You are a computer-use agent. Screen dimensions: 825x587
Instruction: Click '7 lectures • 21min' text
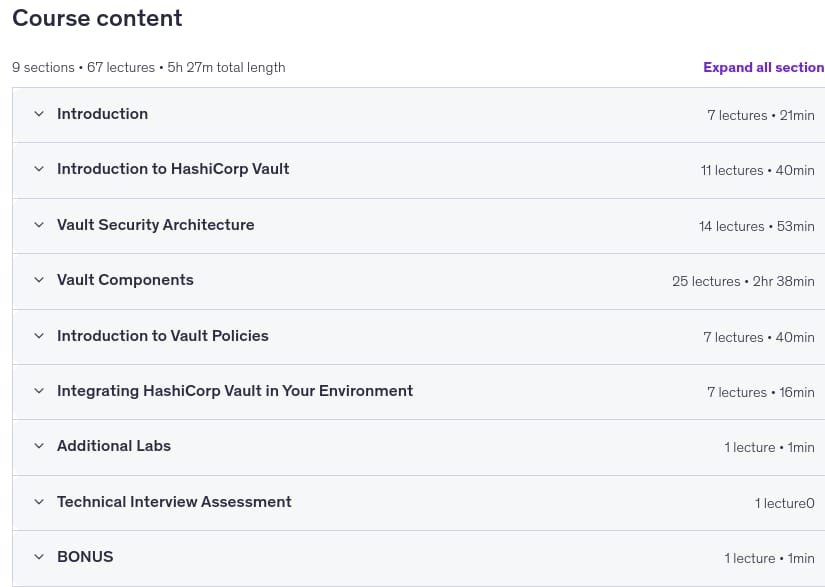[x=761, y=115]
